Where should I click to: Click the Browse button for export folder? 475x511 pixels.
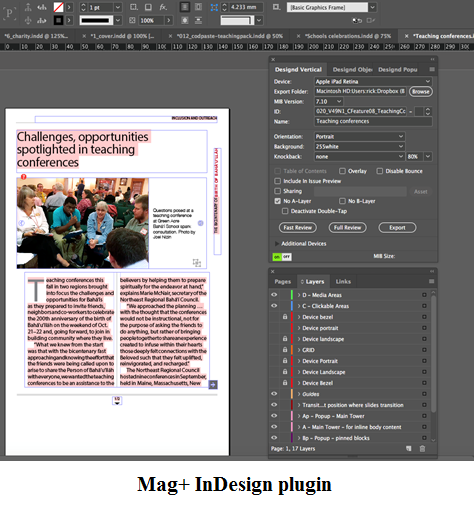[x=421, y=91]
